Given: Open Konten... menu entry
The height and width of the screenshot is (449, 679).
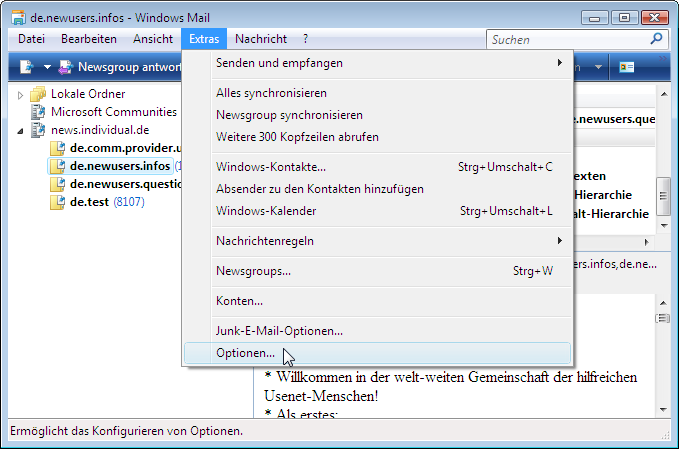Looking at the screenshot, I should pos(378,301).
